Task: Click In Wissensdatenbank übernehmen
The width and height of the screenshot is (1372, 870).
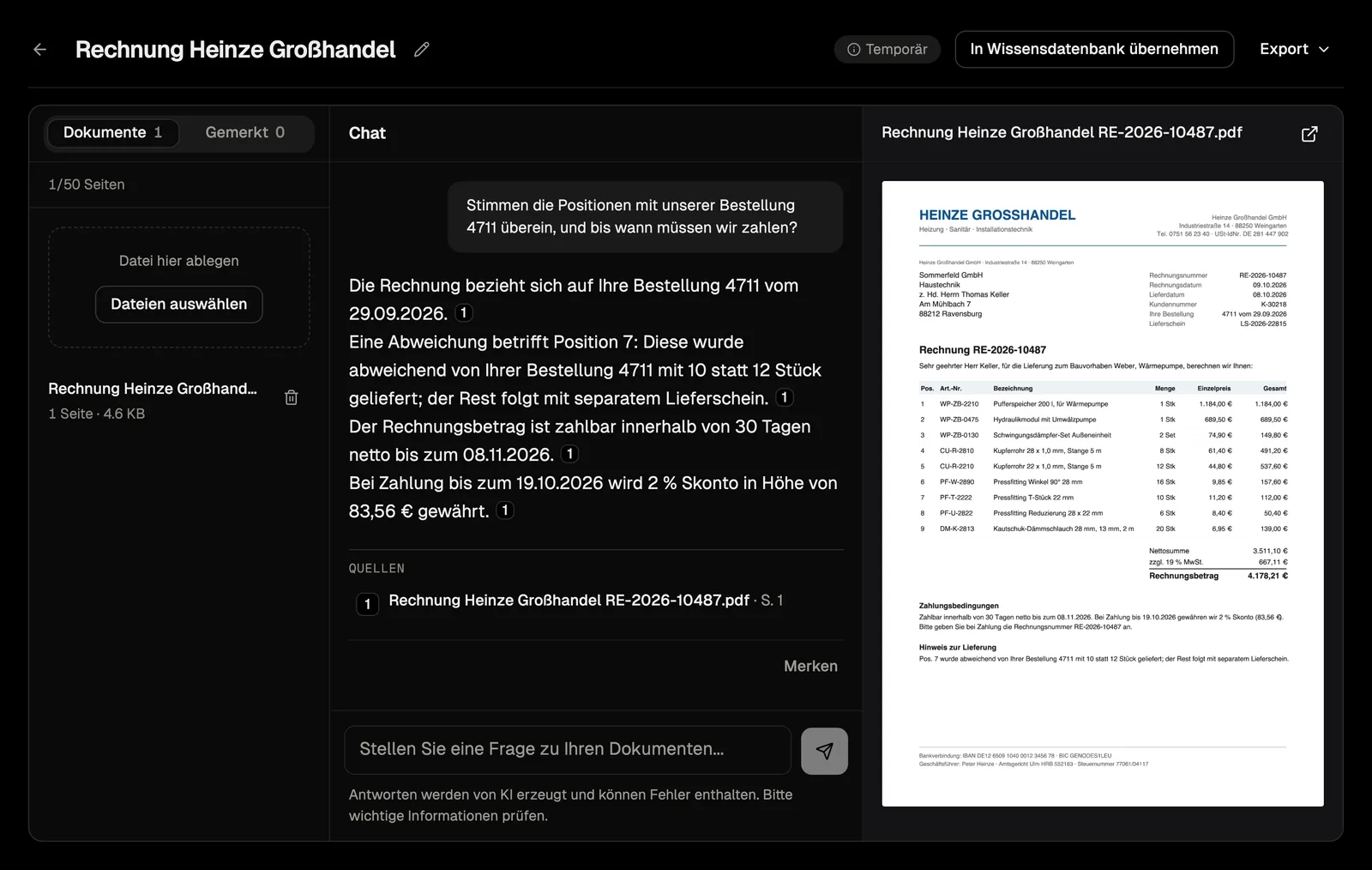Action: [x=1094, y=50]
